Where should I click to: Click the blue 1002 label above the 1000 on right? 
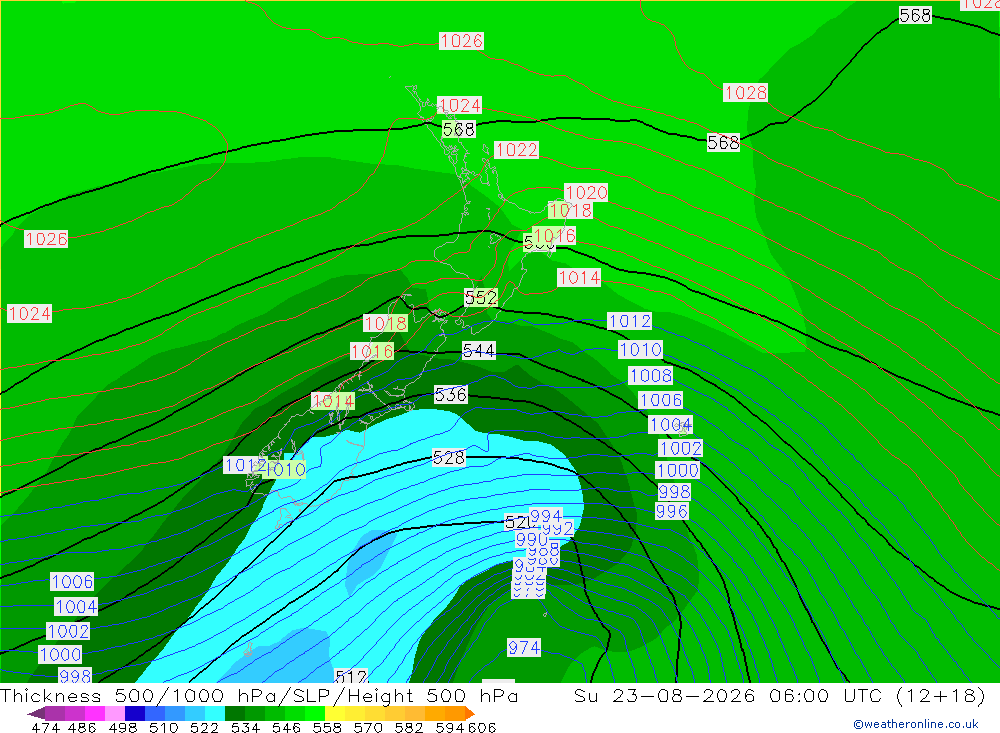[680, 448]
